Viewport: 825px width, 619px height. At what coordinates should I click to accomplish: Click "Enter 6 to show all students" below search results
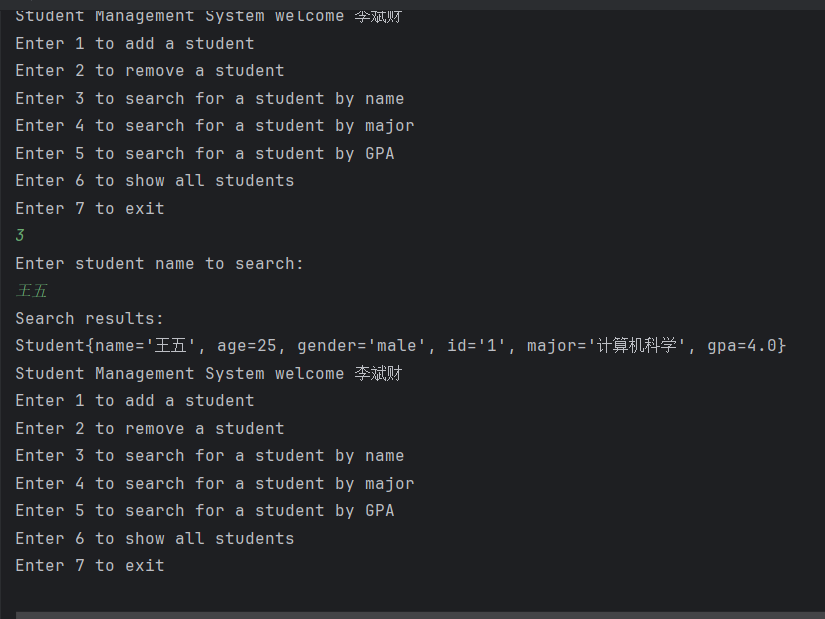click(x=155, y=539)
